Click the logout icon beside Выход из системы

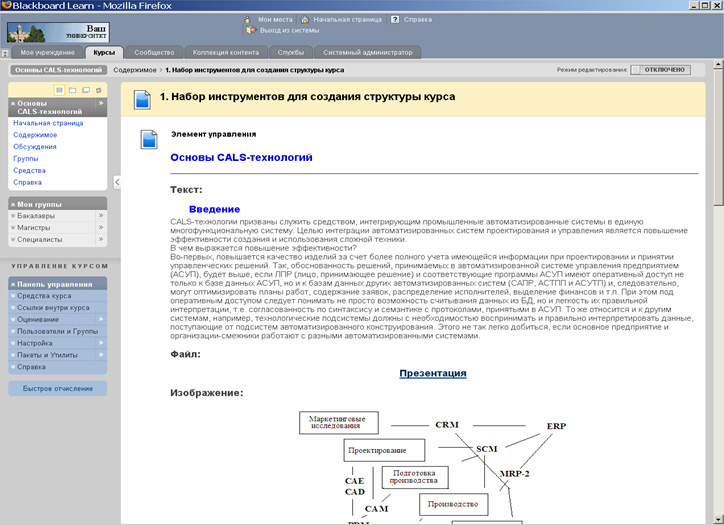(x=251, y=30)
